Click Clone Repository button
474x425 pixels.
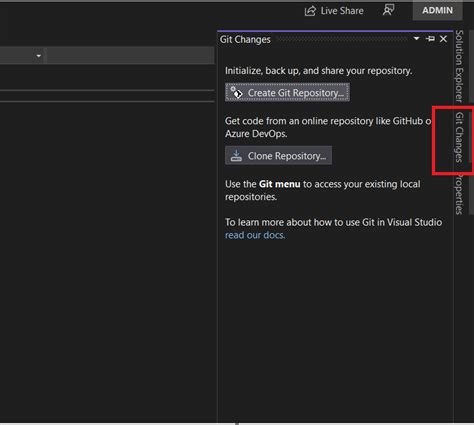pos(278,155)
